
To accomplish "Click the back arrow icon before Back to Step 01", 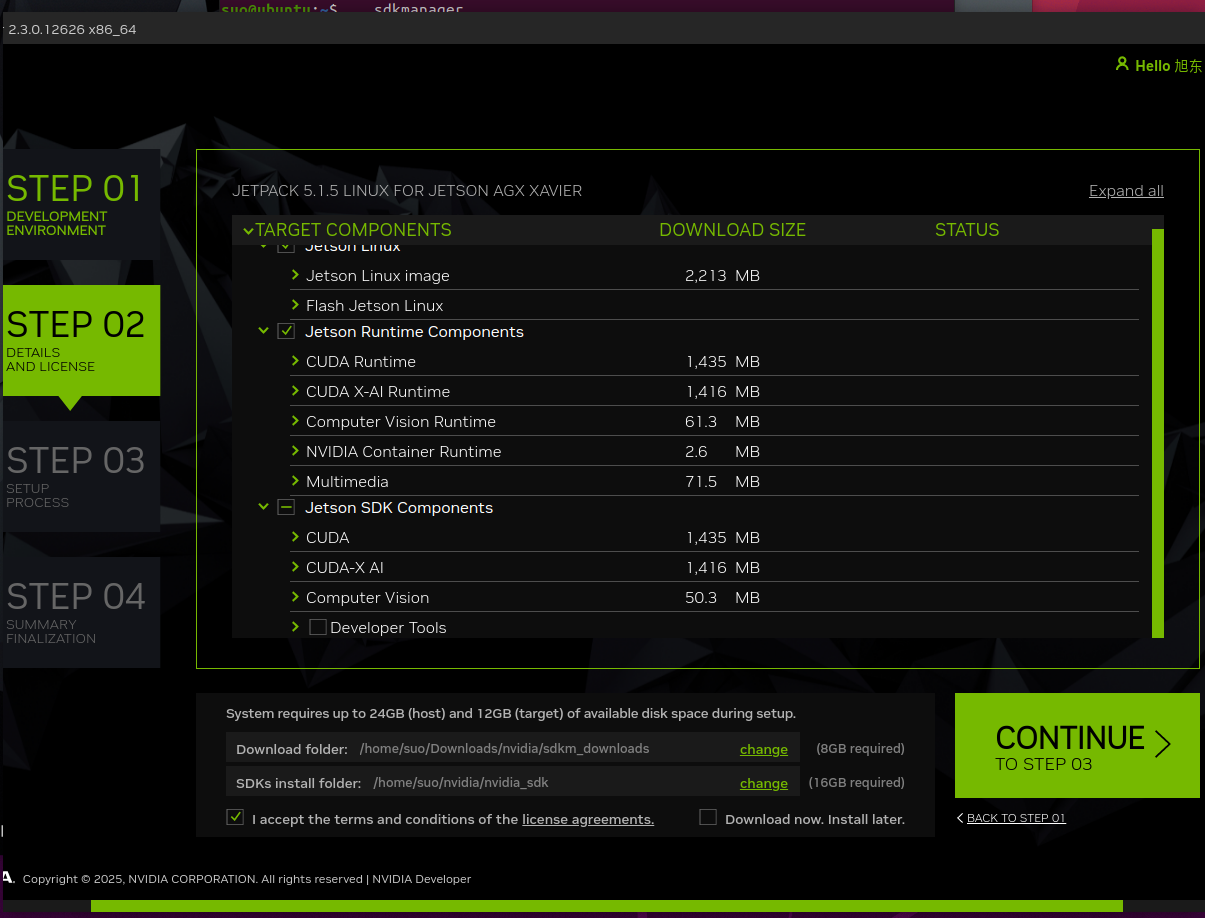I will click(x=960, y=818).
